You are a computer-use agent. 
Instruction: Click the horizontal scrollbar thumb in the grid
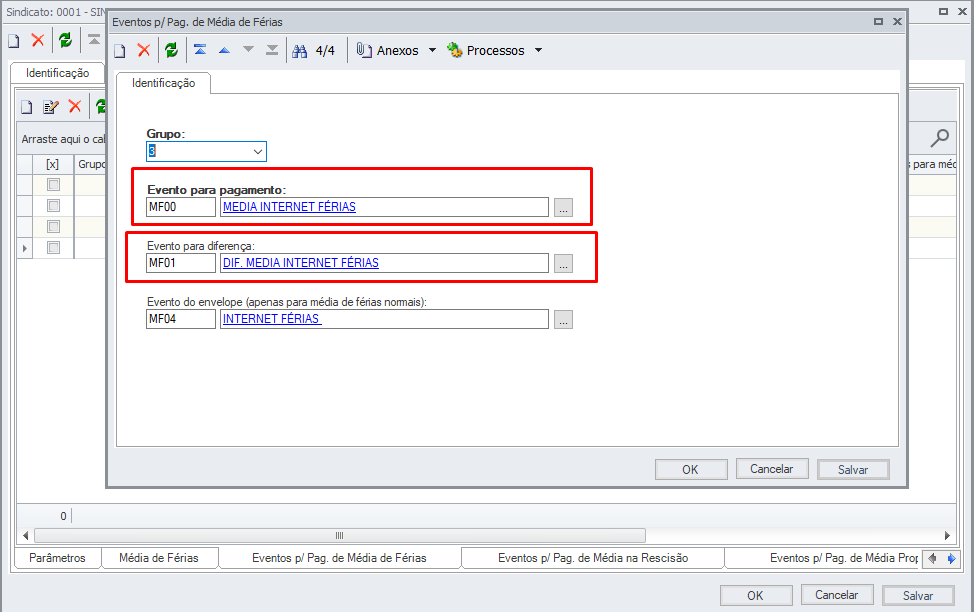click(x=340, y=536)
